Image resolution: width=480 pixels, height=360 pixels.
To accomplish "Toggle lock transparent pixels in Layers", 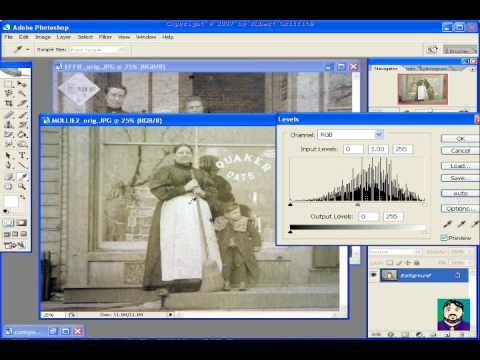I will [390, 263].
